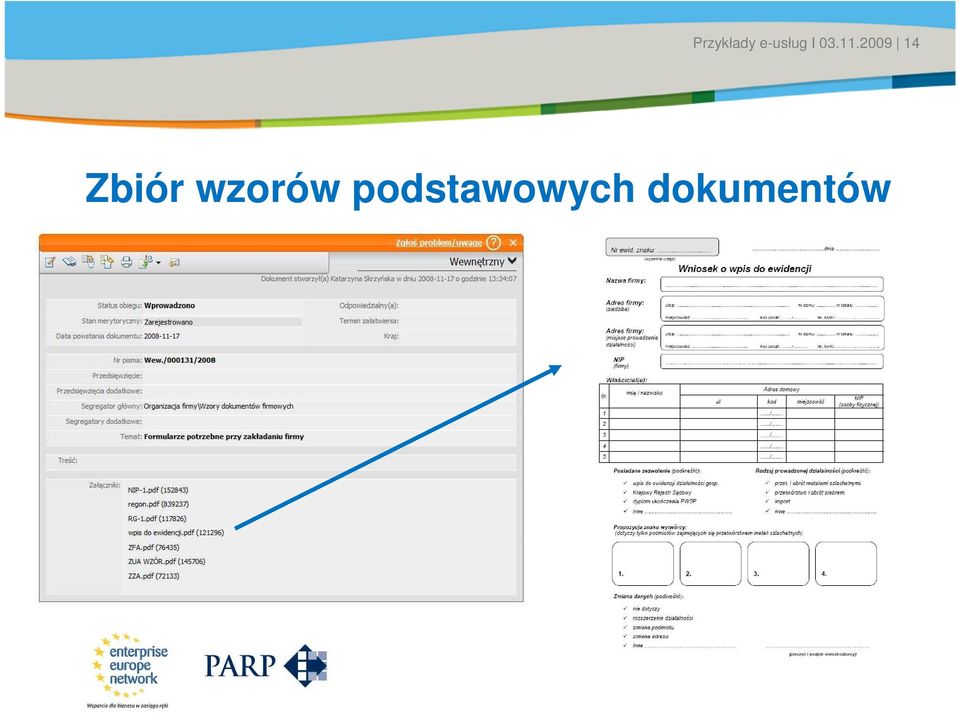Click the 'Odpowiedzialny(a)' field label
Viewport: 959px width, 713px height.
369,305
